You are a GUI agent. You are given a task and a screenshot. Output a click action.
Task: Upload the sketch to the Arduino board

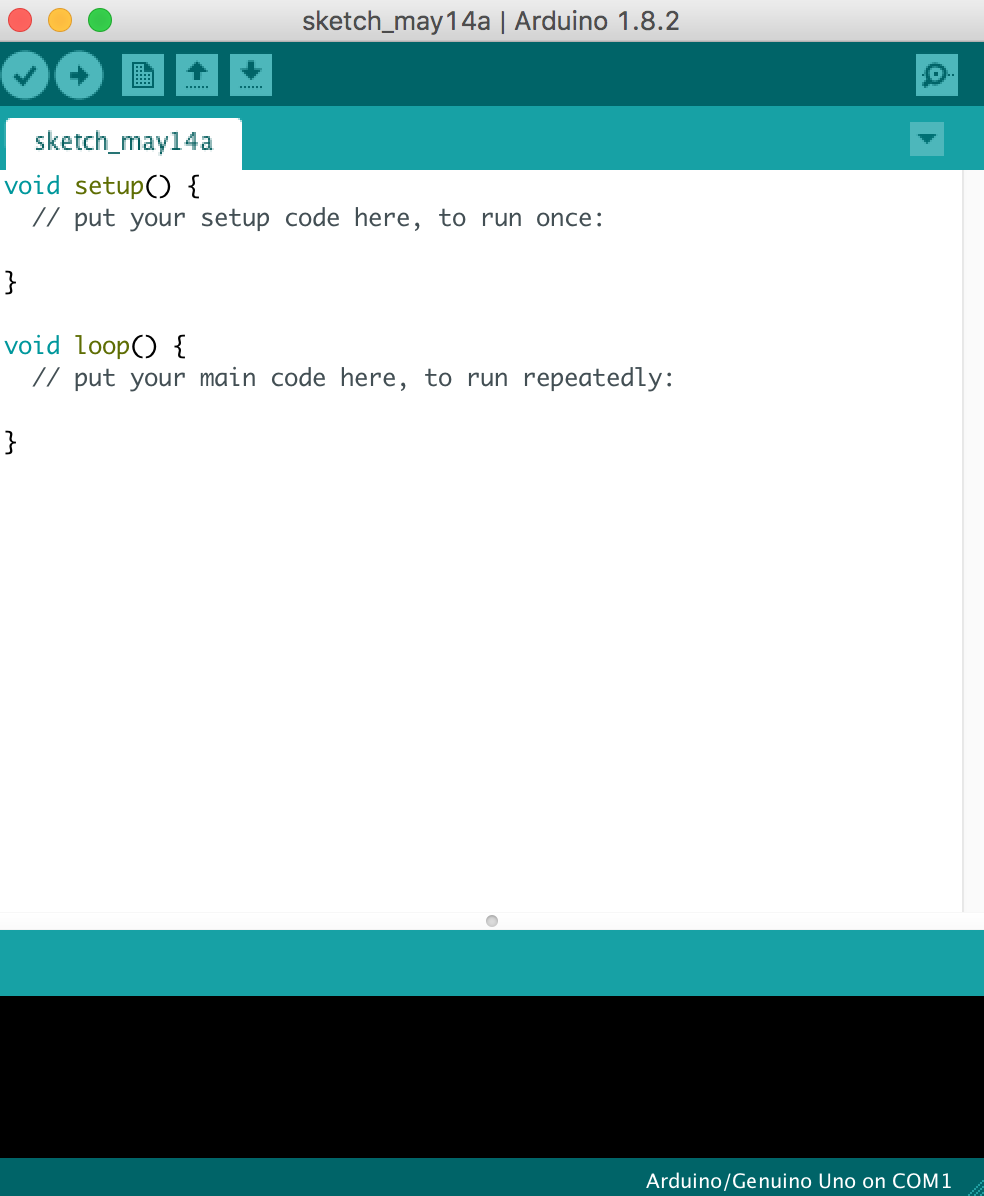[x=79, y=74]
